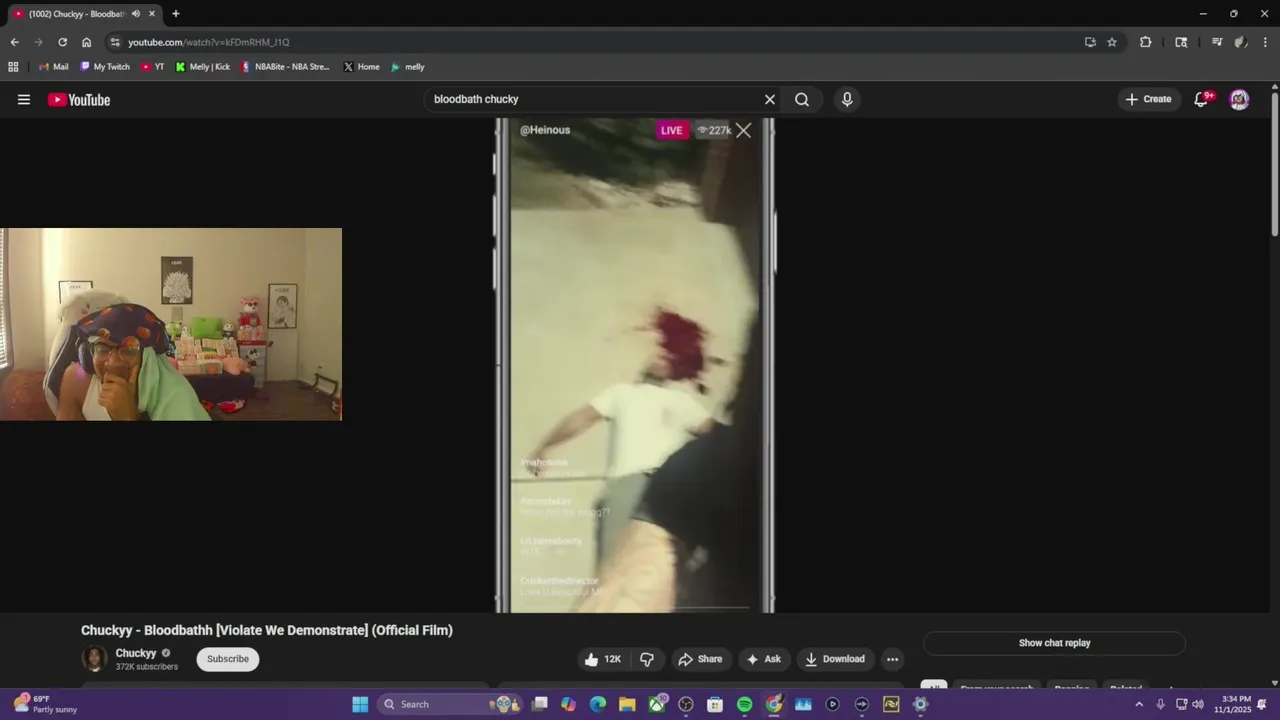Viewport: 1280px width, 720px height.
Task: Click the Create button
Action: (1148, 99)
